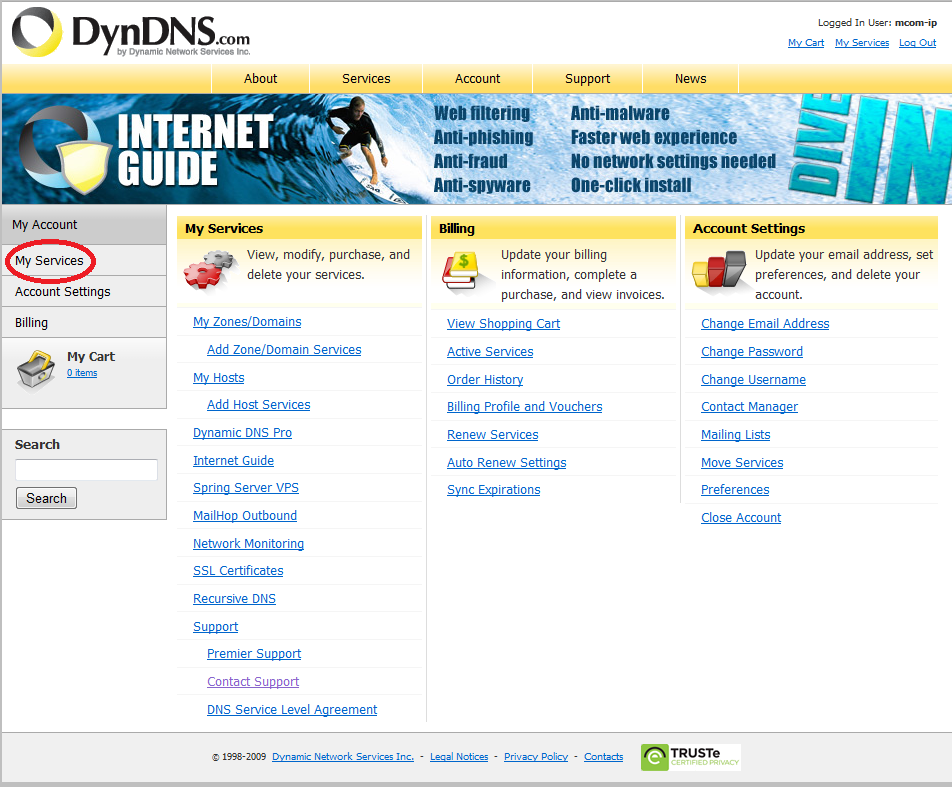This screenshot has width=952, height=787.
Task: Open Dynamic DNS Pro
Action: click(x=242, y=432)
